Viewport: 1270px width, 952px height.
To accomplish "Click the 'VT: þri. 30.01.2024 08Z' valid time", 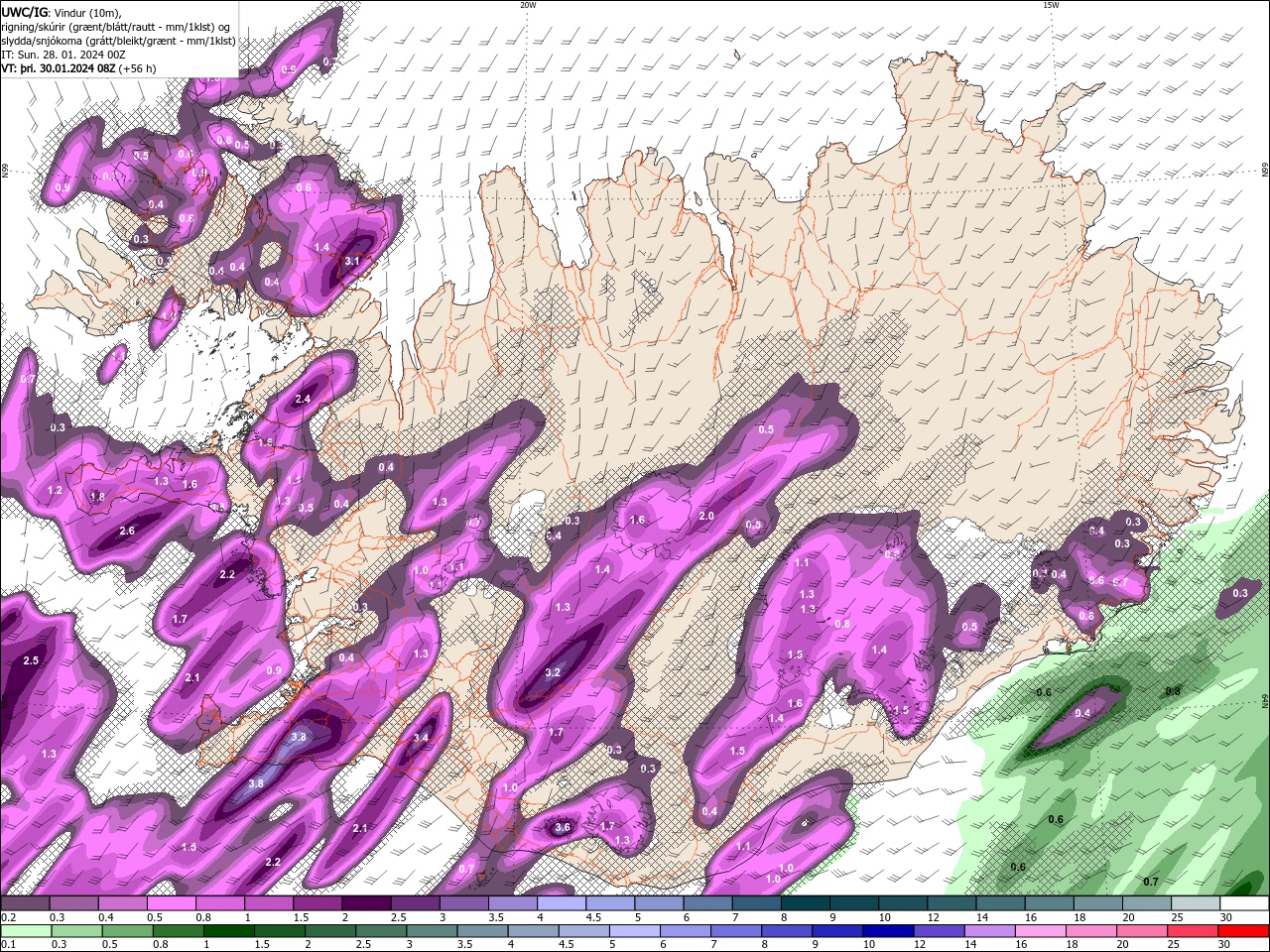I will click(x=59, y=68).
